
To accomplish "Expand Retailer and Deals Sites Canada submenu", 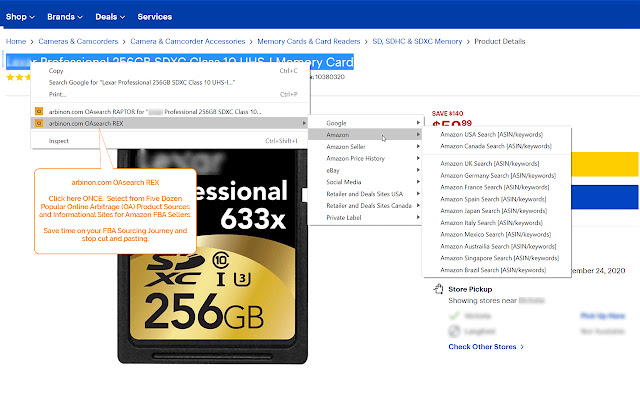I will pos(366,206).
